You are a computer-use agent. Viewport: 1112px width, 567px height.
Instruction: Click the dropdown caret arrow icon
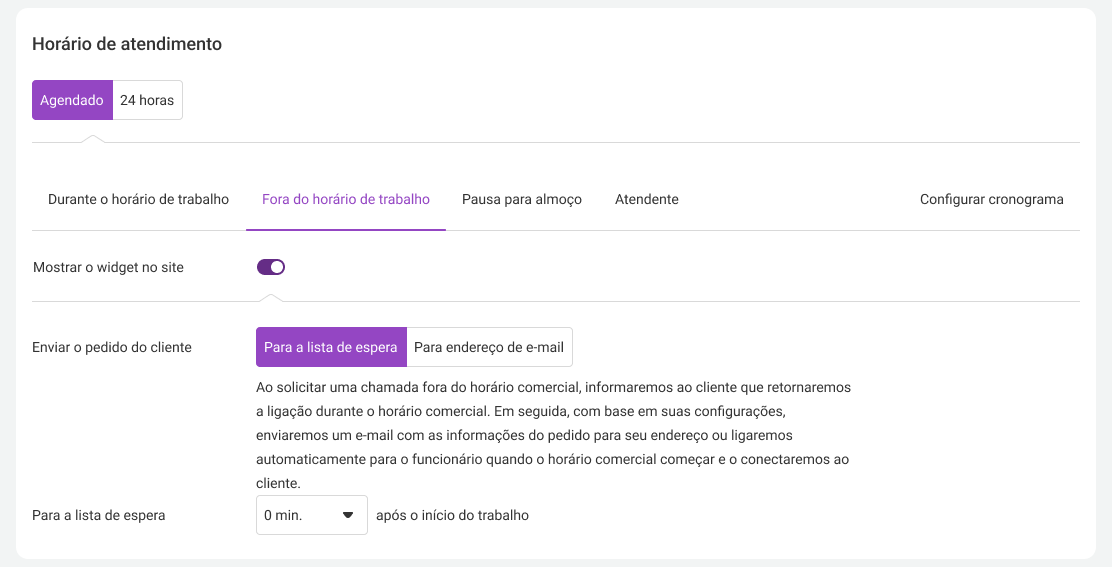click(x=348, y=515)
